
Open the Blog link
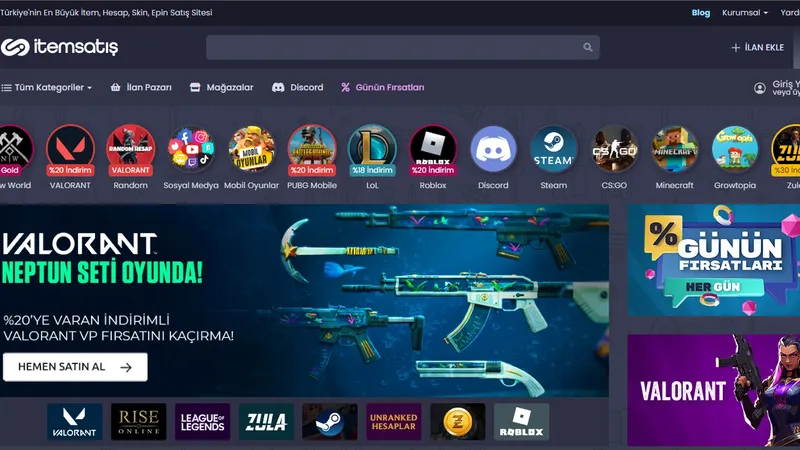coord(700,13)
